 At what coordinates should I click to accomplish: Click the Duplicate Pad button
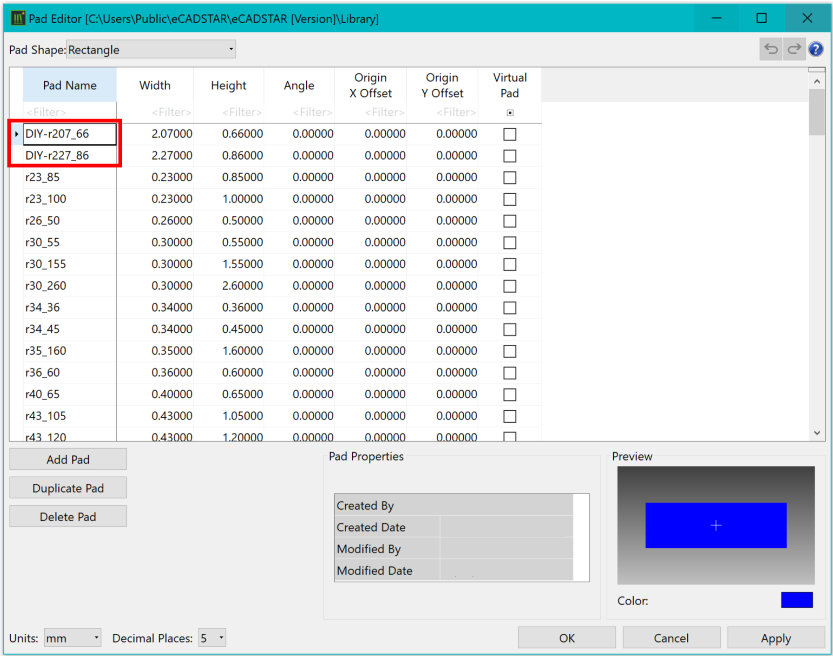[x=68, y=488]
